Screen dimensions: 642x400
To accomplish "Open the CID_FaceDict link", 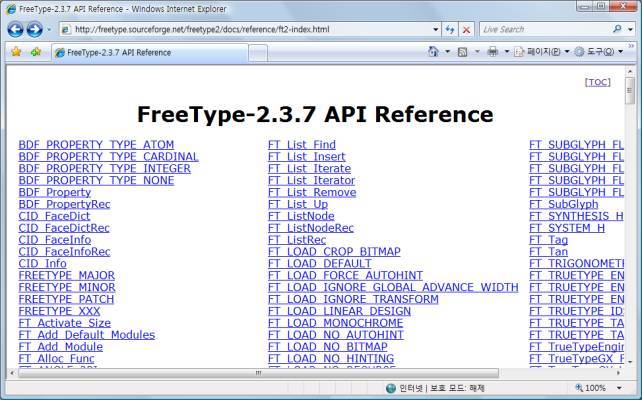I will 54,216.
